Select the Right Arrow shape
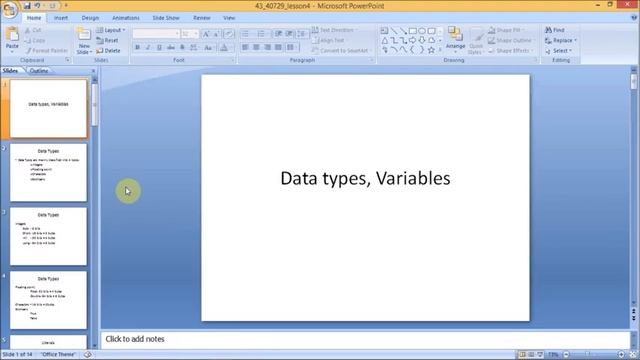Screen dimensions: 640x360 click(x=413, y=40)
